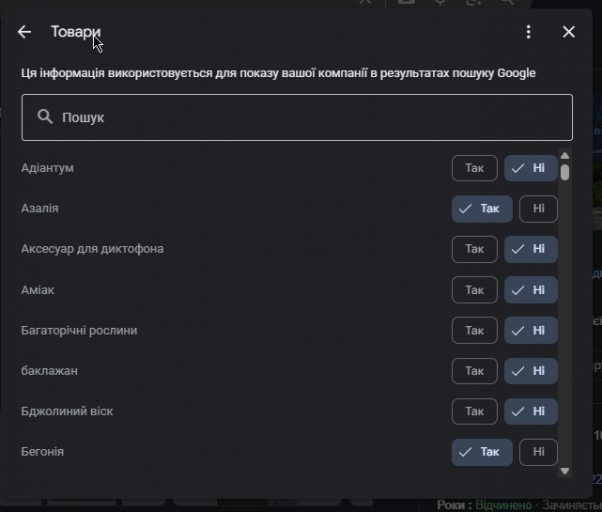Go back using the left arrow icon
Screen dimensions: 602x512
[x=24, y=32]
